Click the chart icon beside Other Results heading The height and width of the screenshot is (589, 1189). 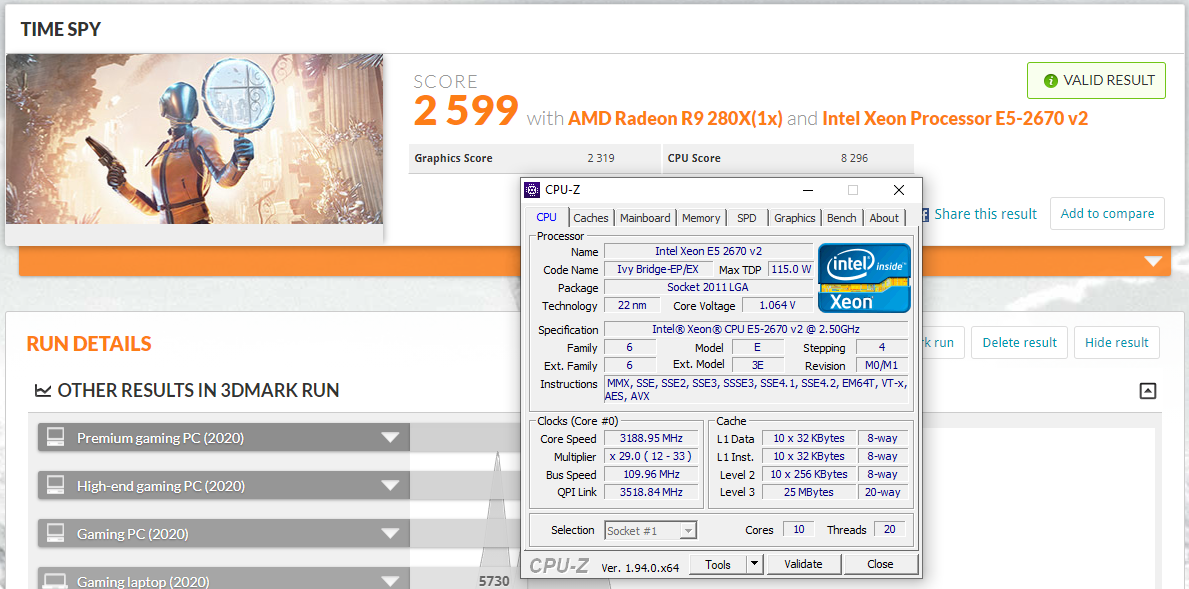[x=42, y=391]
